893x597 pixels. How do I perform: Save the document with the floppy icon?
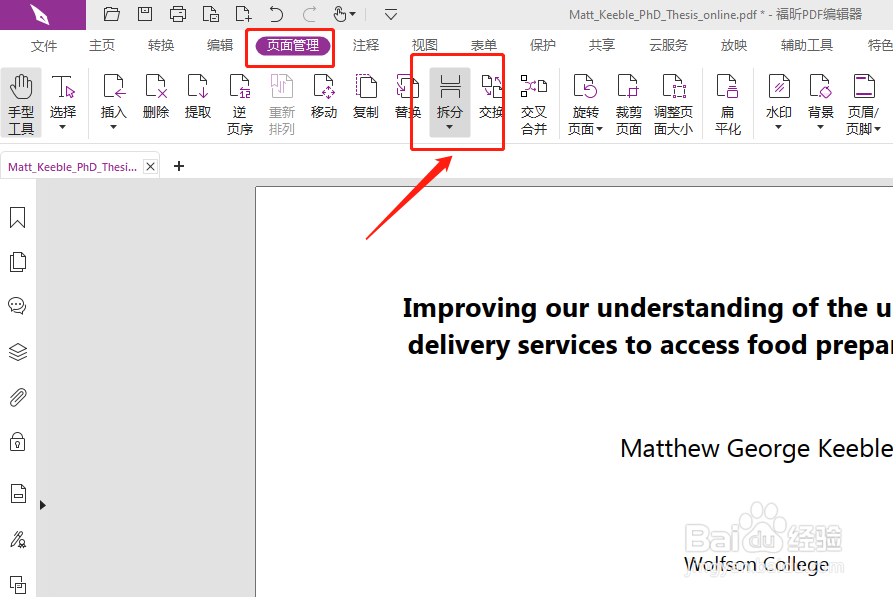click(145, 14)
